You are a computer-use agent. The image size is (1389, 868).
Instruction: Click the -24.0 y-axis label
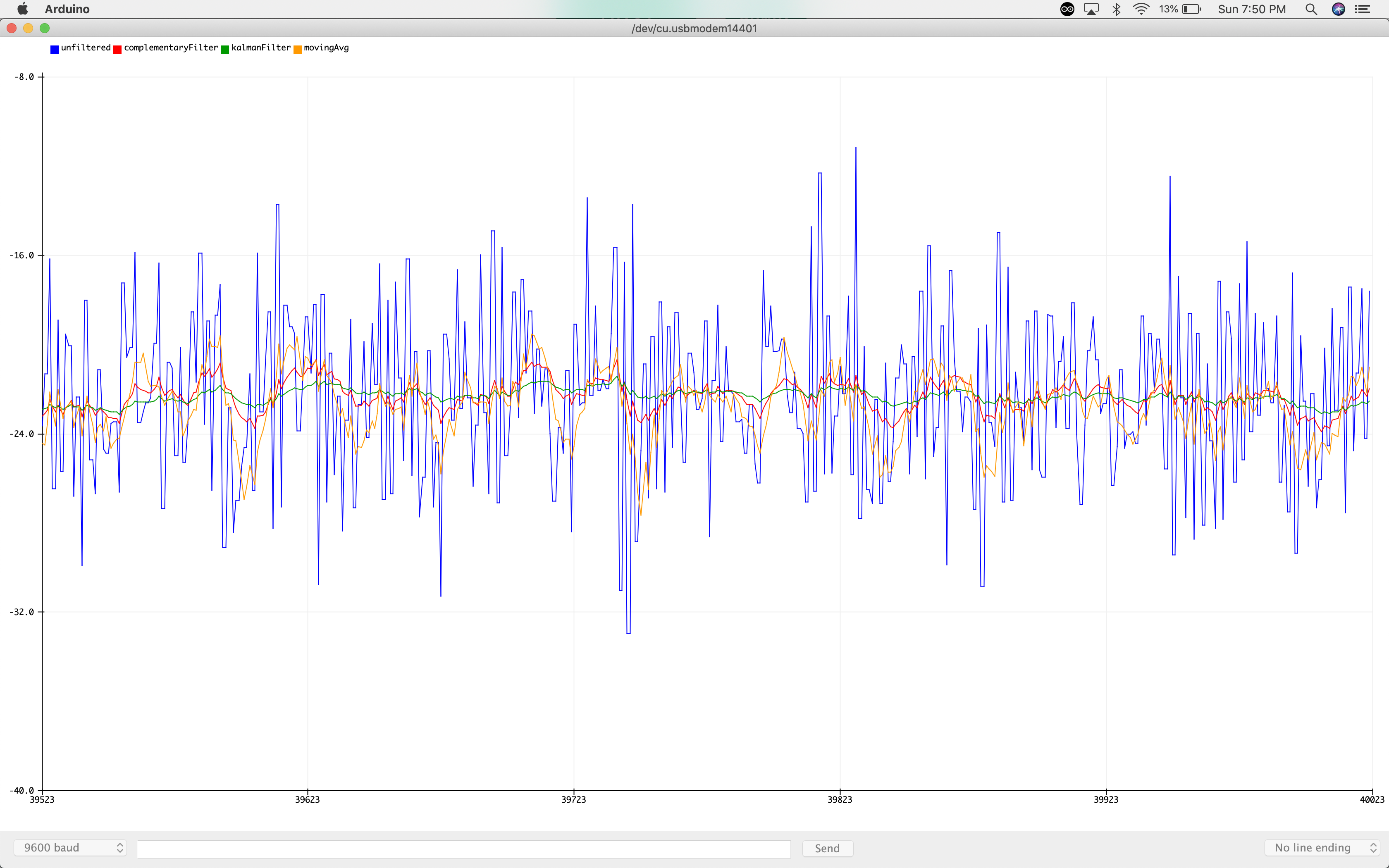pos(22,434)
